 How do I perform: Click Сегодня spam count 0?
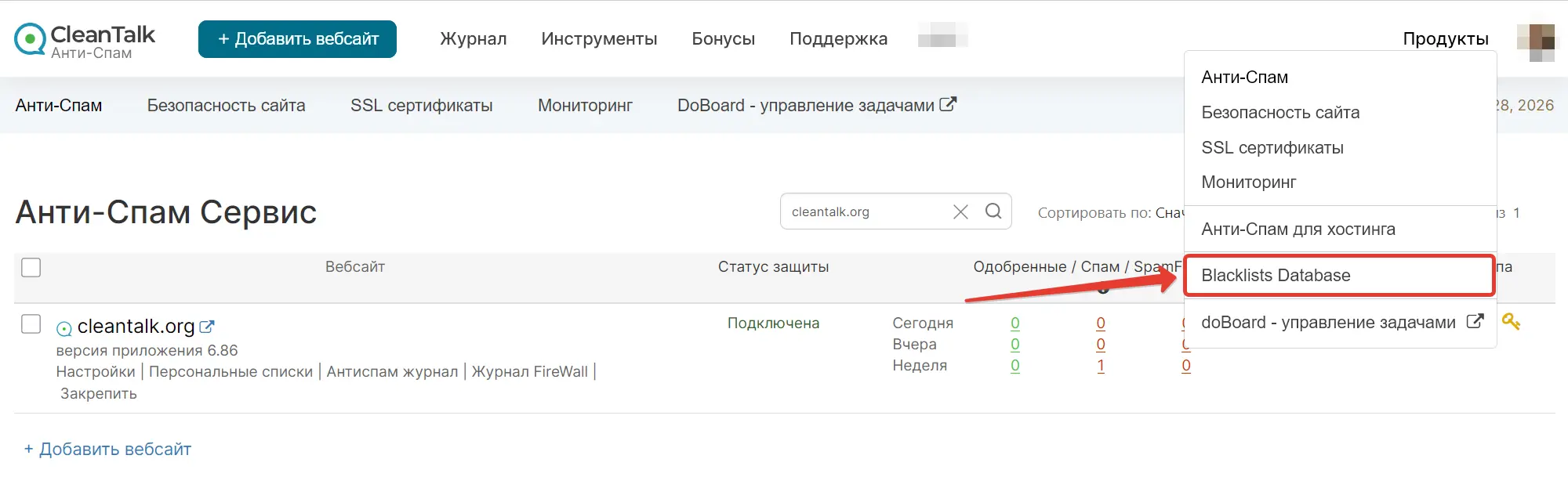click(1101, 323)
